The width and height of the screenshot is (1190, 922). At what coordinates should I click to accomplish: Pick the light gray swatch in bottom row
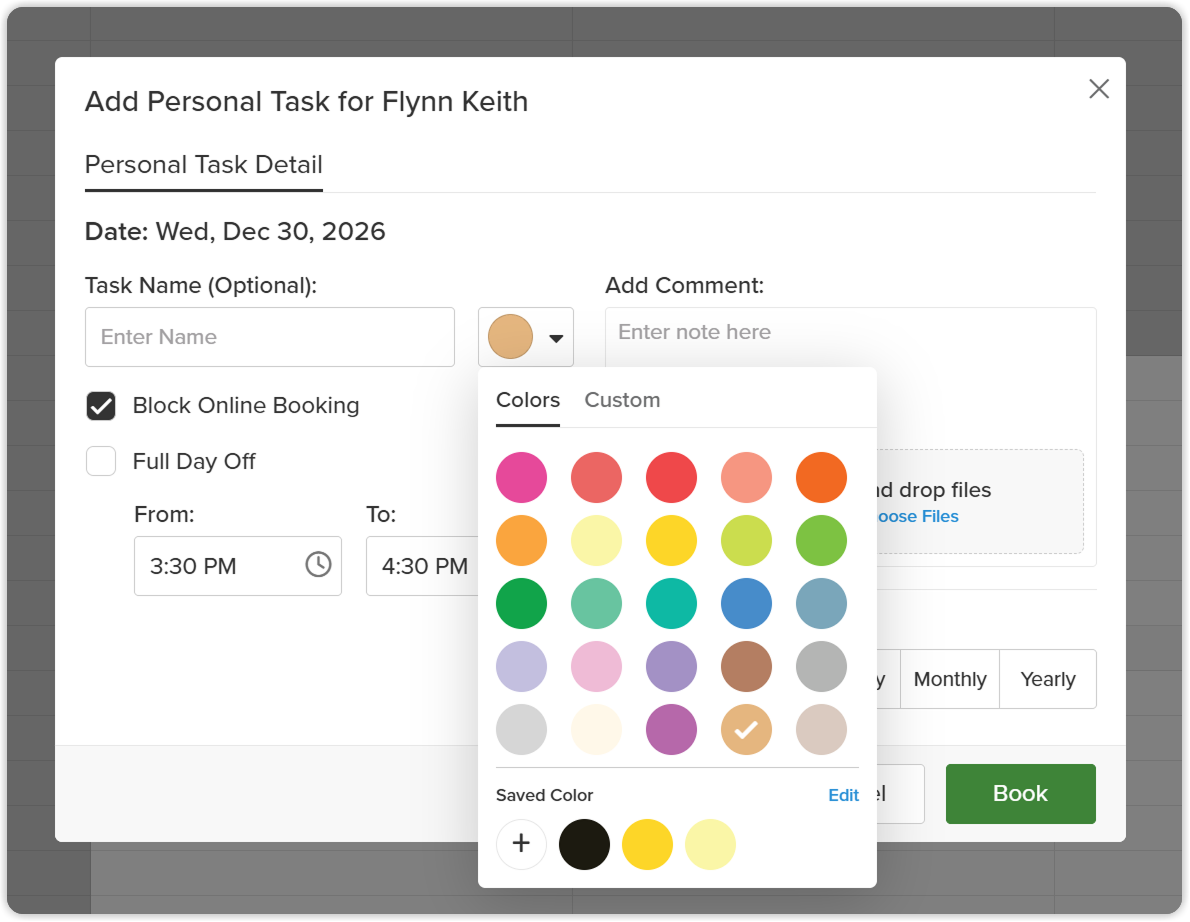521,729
